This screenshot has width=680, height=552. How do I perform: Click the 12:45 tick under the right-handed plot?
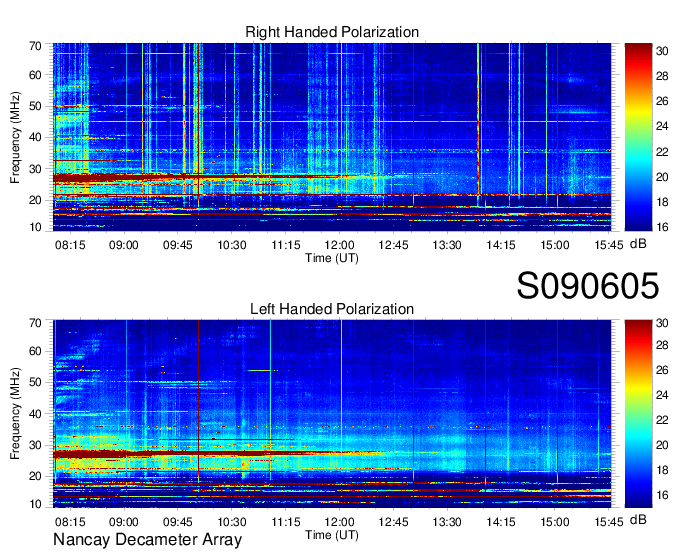[393, 245]
